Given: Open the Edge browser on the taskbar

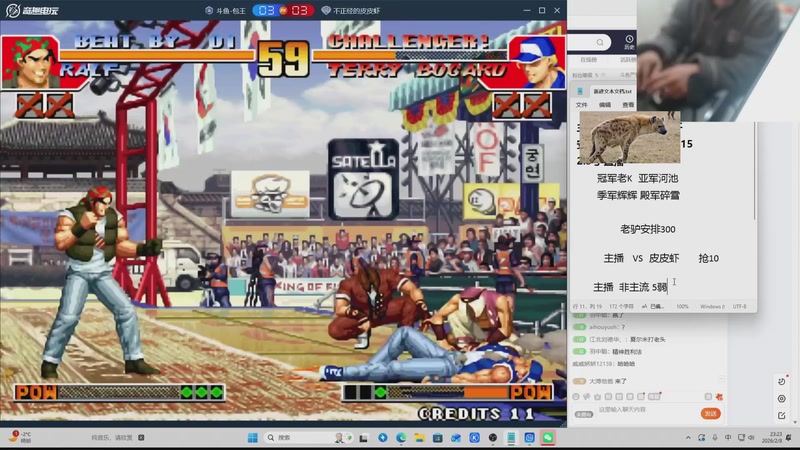Looking at the screenshot, I should [401, 438].
